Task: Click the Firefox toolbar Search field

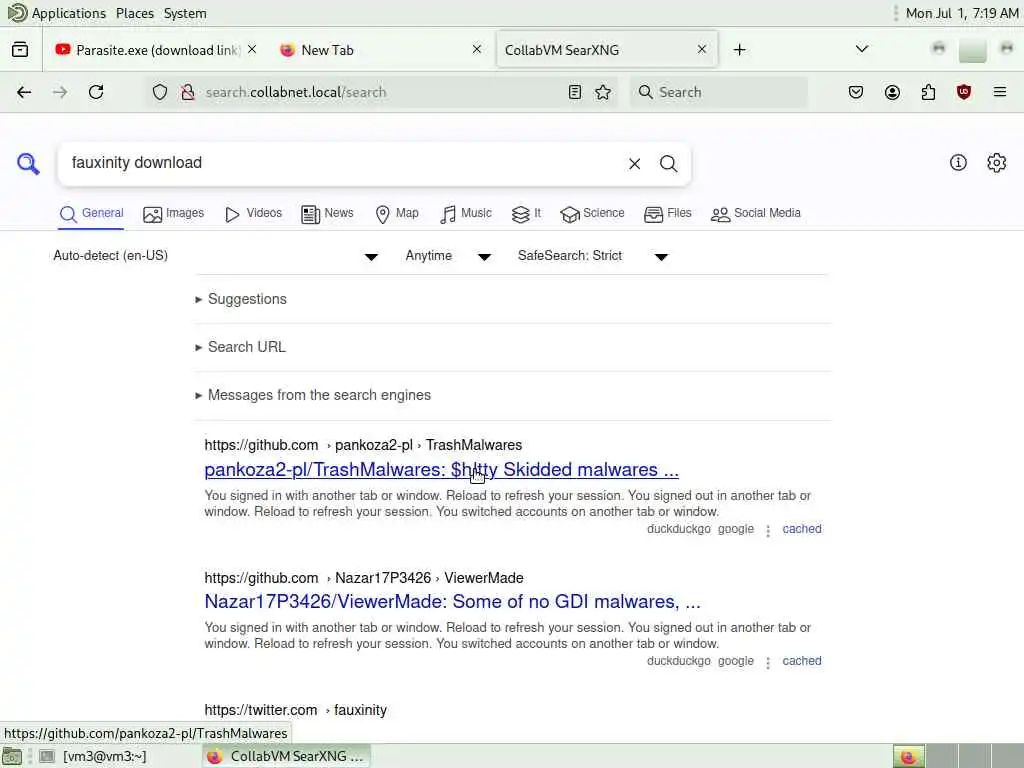Action: [718, 92]
